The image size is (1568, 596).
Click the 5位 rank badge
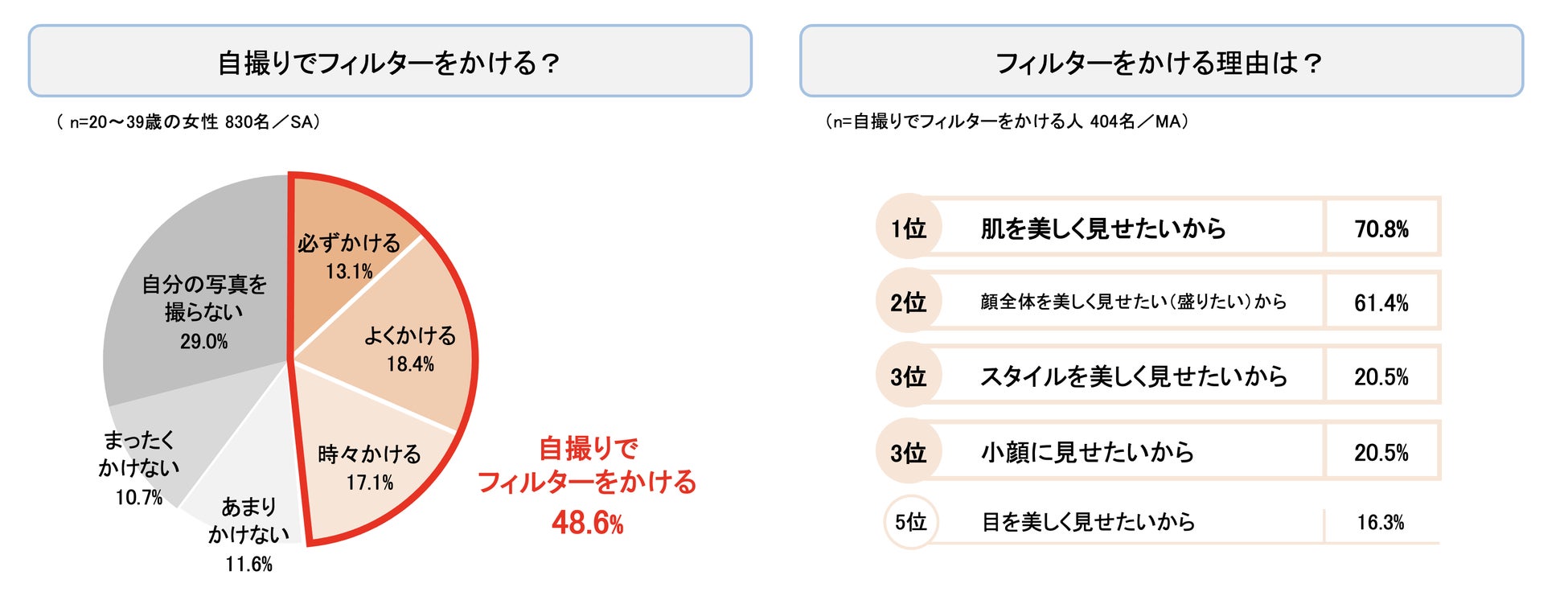[x=910, y=522]
